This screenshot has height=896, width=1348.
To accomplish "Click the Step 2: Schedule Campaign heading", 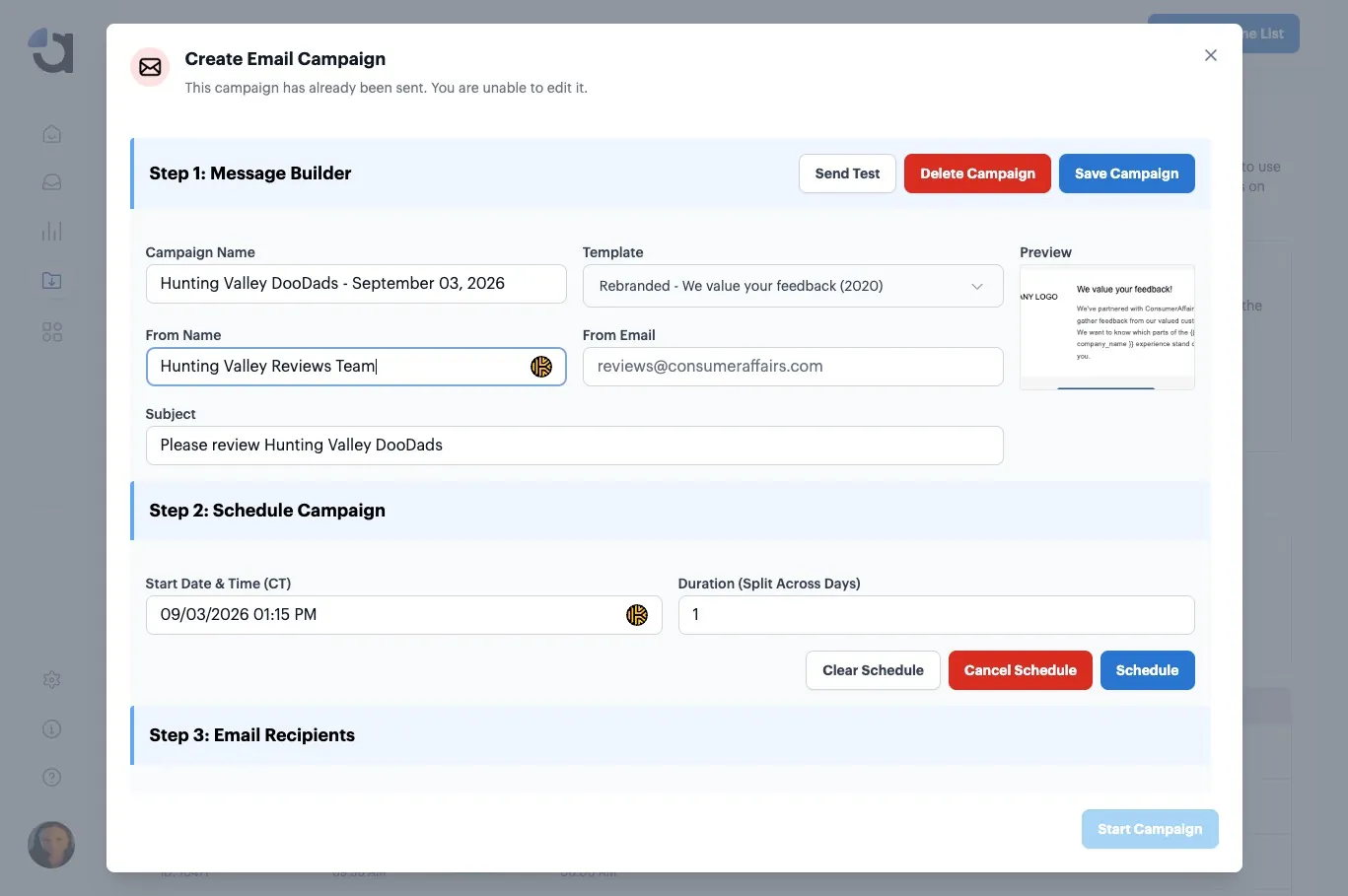I will (267, 511).
